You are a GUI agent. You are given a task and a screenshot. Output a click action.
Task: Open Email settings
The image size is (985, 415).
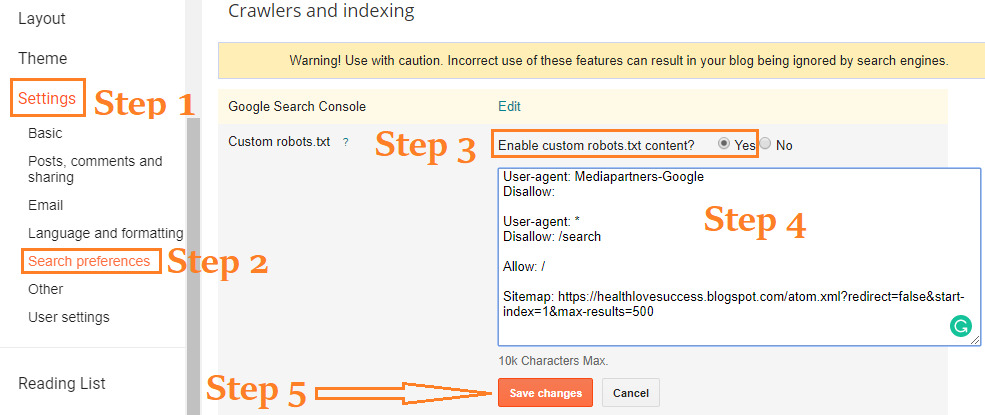point(45,205)
